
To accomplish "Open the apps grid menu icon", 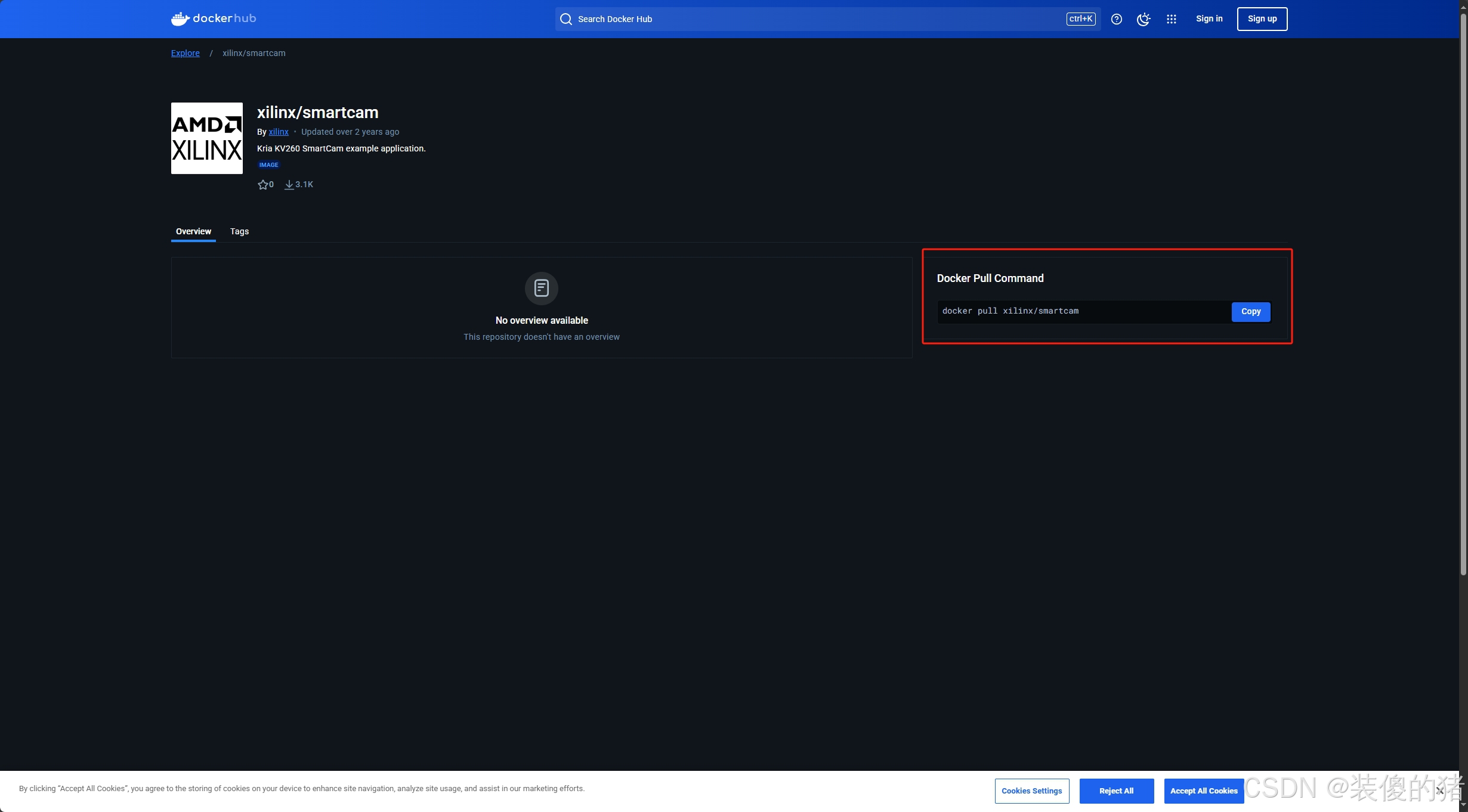I will coord(1171,19).
